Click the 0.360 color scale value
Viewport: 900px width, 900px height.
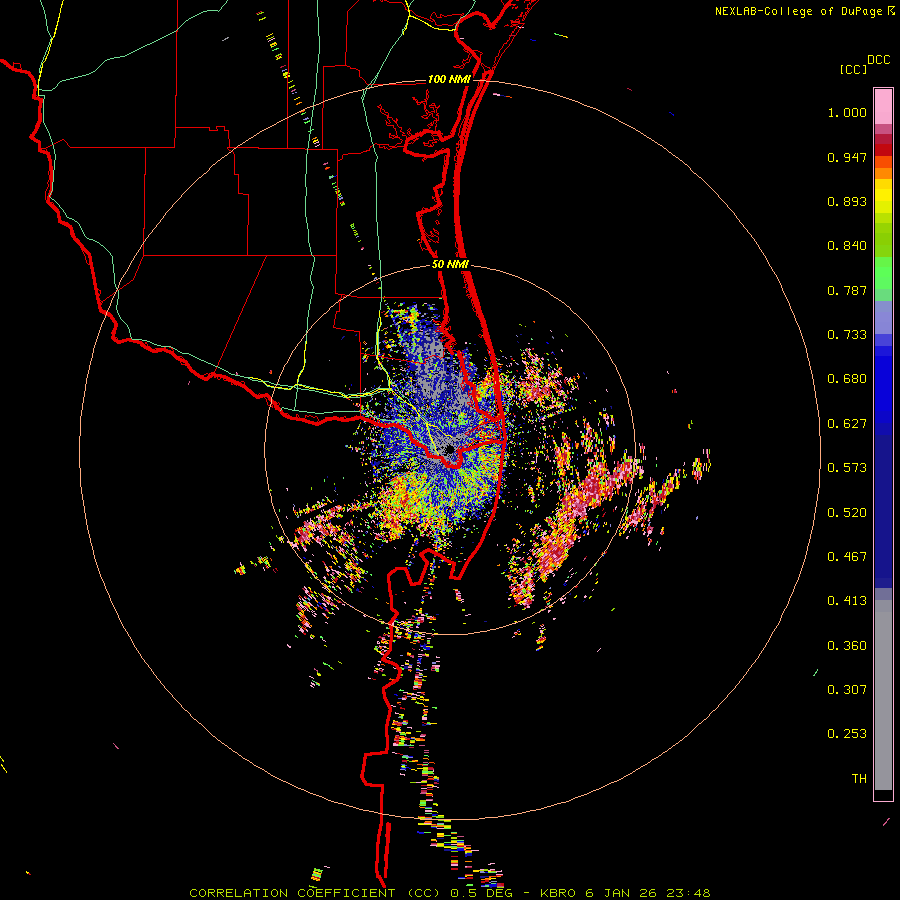point(847,646)
